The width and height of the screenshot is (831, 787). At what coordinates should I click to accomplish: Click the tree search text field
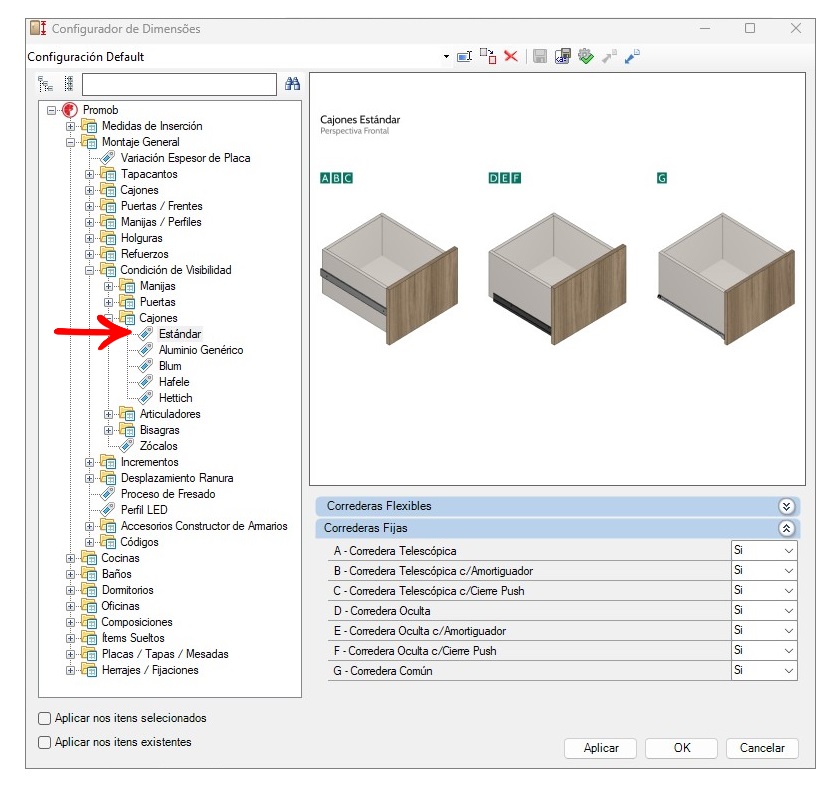pos(179,84)
